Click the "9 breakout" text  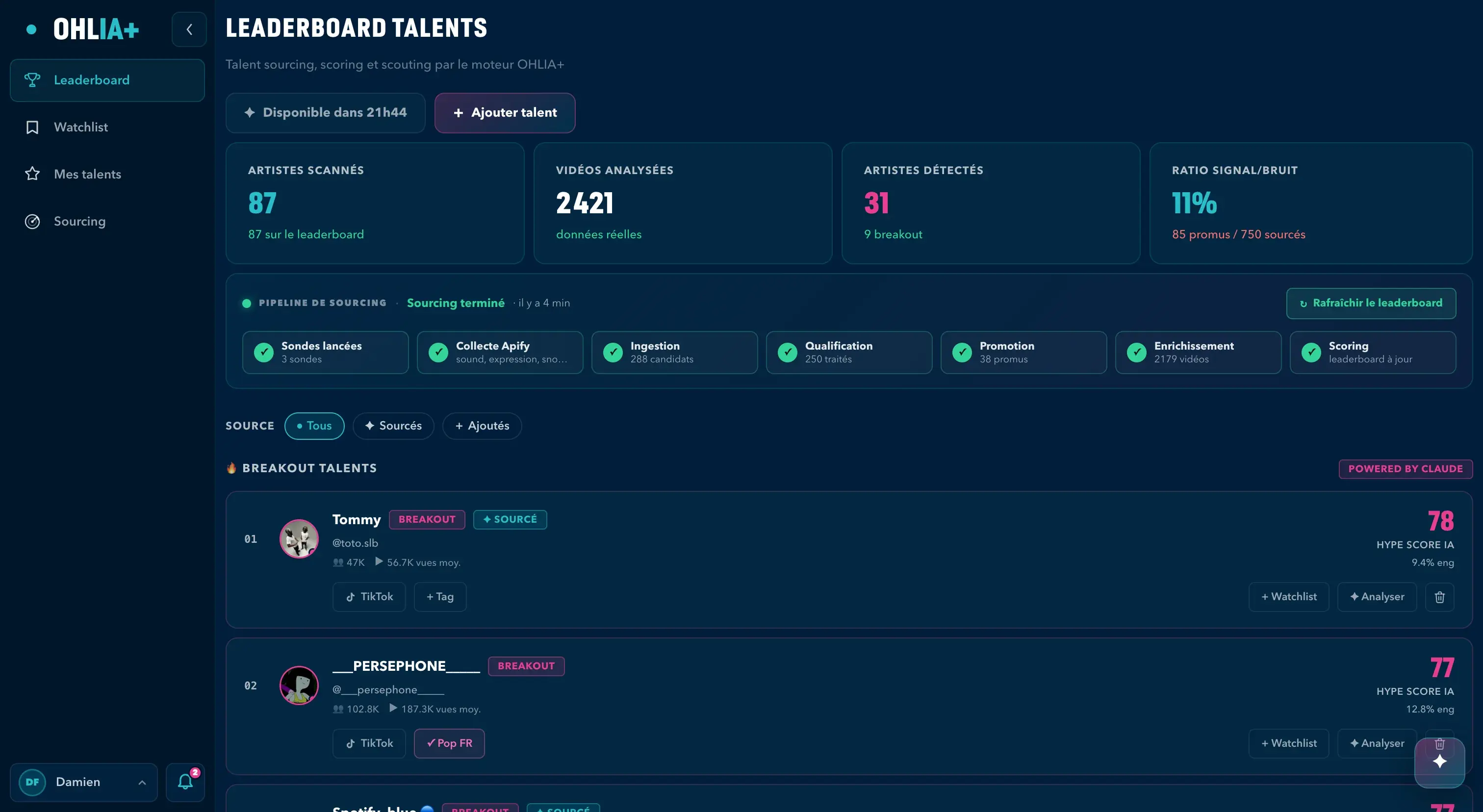click(893, 235)
